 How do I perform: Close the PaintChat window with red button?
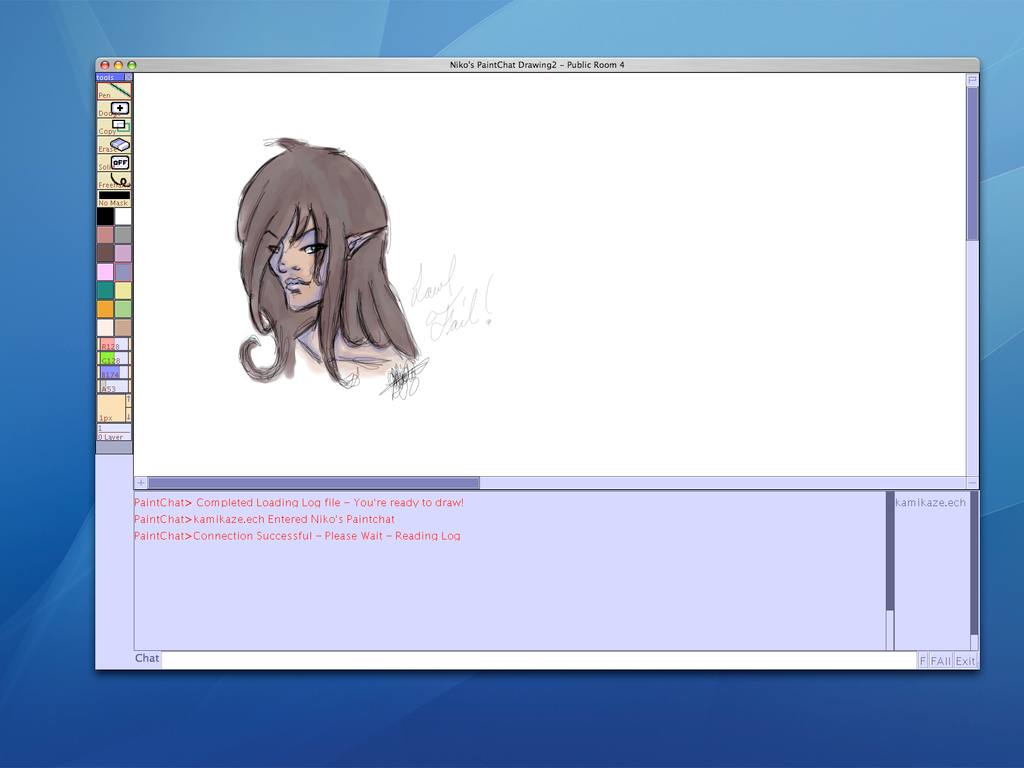[x=104, y=65]
